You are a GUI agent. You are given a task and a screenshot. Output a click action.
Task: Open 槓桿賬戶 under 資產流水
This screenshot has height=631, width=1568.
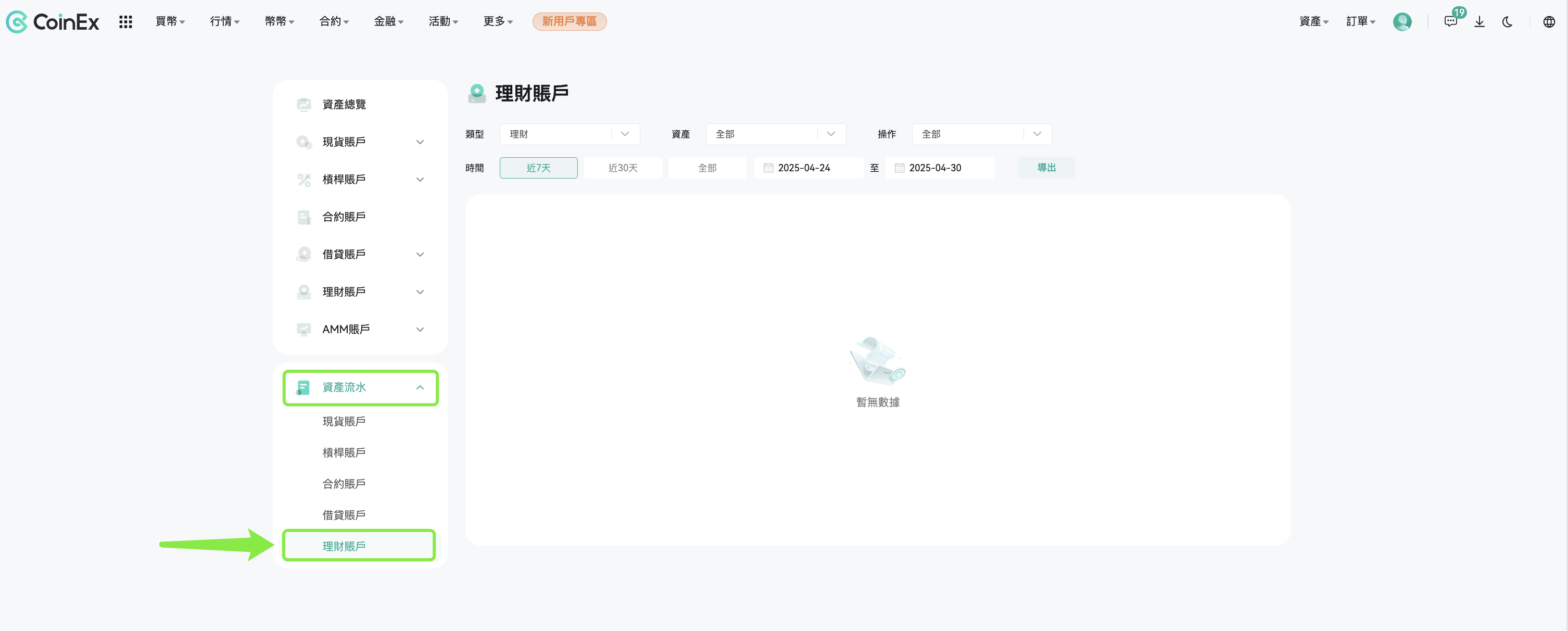coord(344,453)
